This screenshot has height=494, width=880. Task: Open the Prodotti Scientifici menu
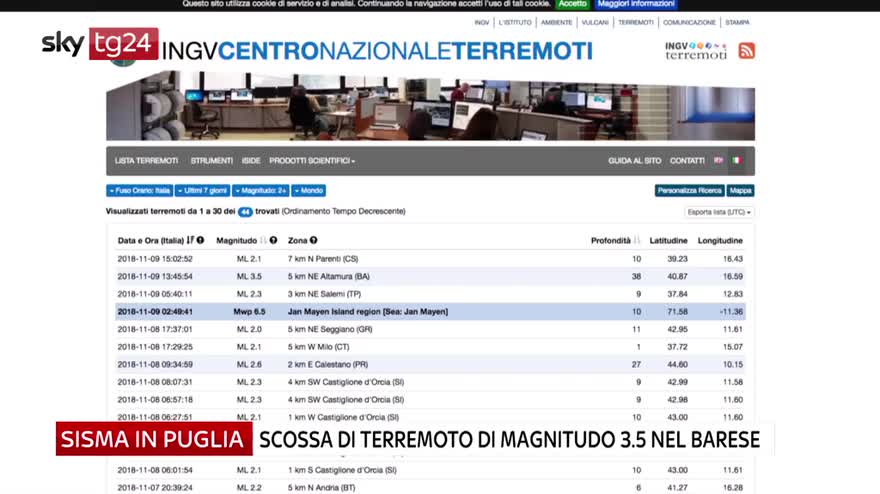[312, 160]
